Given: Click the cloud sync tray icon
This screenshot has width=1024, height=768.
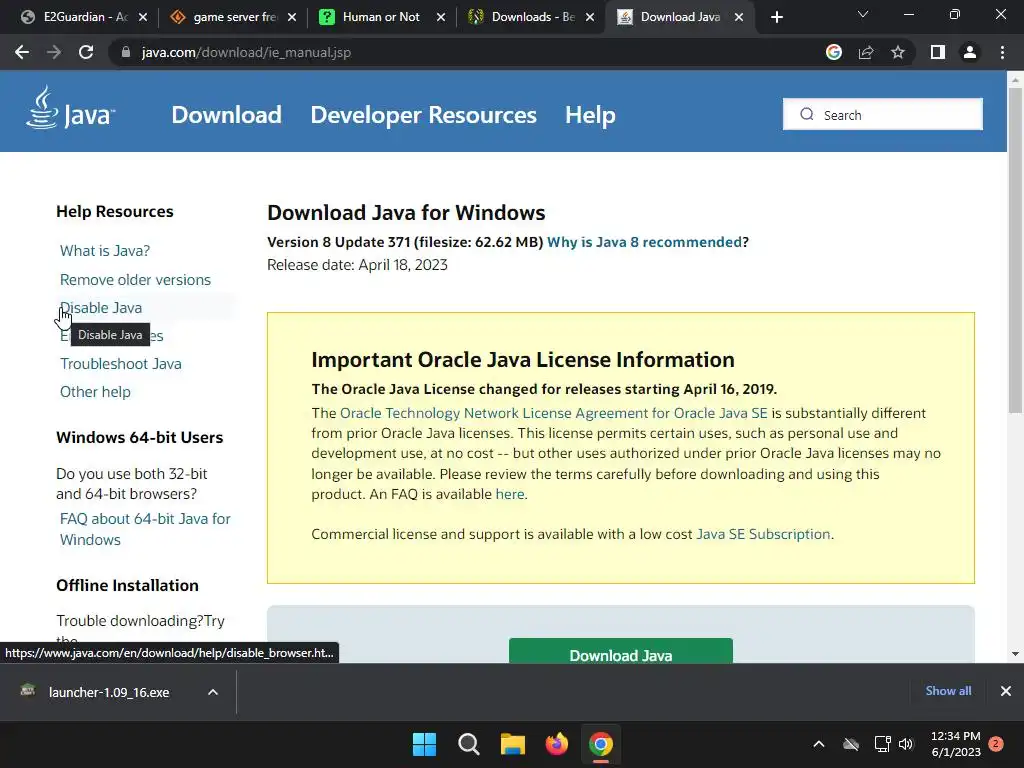Looking at the screenshot, I should [850, 744].
